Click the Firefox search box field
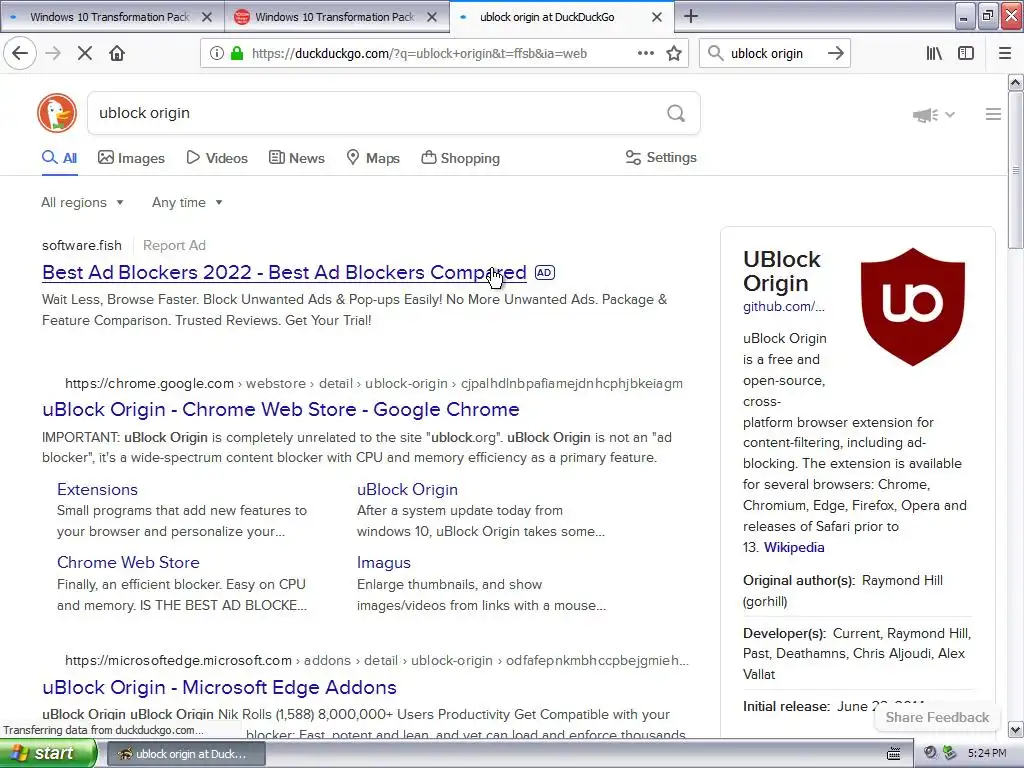 click(x=773, y=54)
